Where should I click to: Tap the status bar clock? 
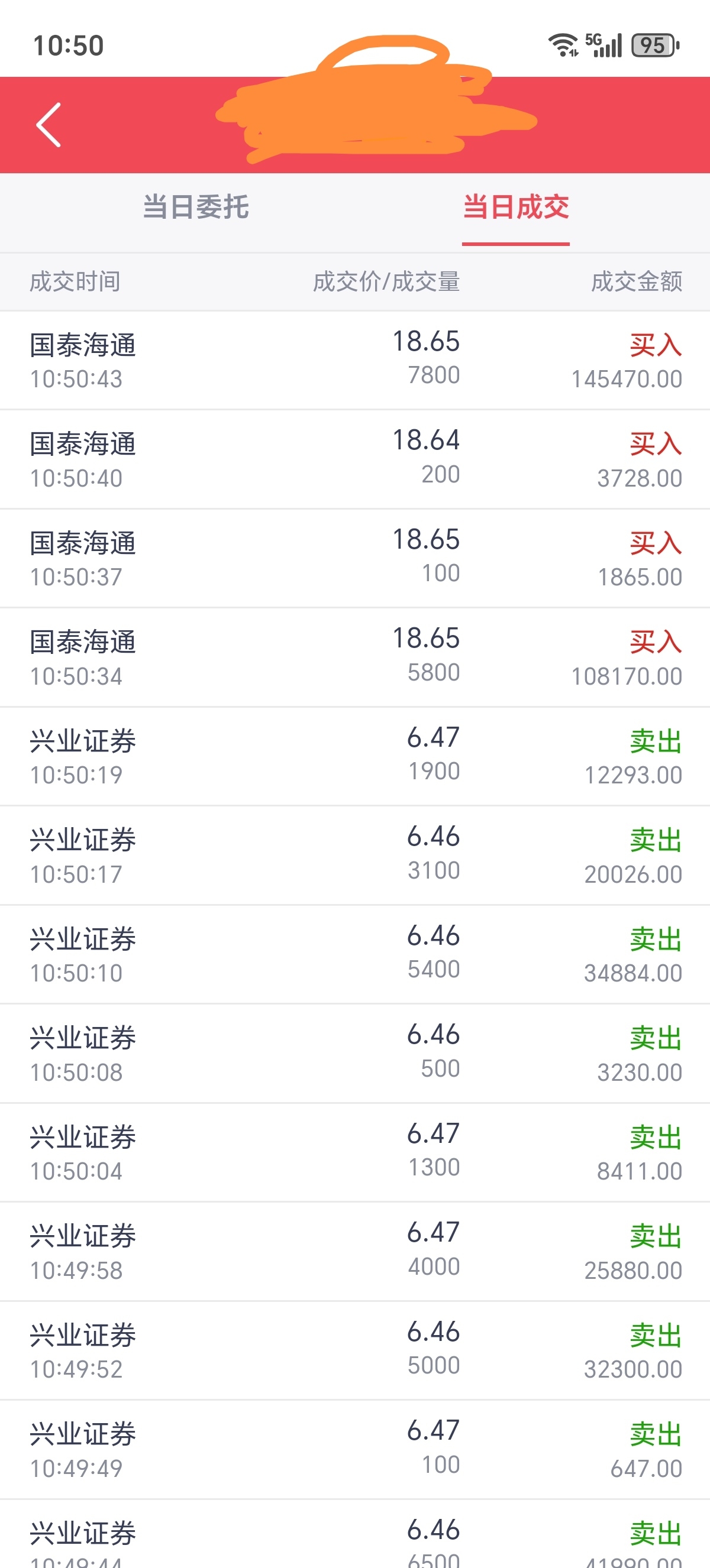pos(68,46)
